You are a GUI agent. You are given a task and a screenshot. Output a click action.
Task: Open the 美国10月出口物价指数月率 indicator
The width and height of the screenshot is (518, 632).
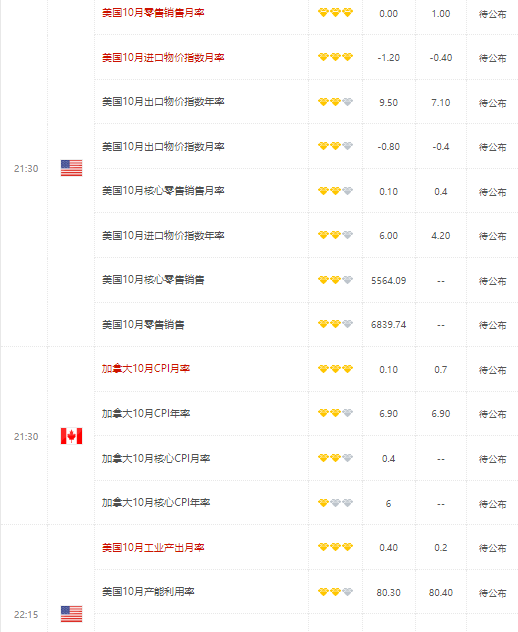pos(163,146)
